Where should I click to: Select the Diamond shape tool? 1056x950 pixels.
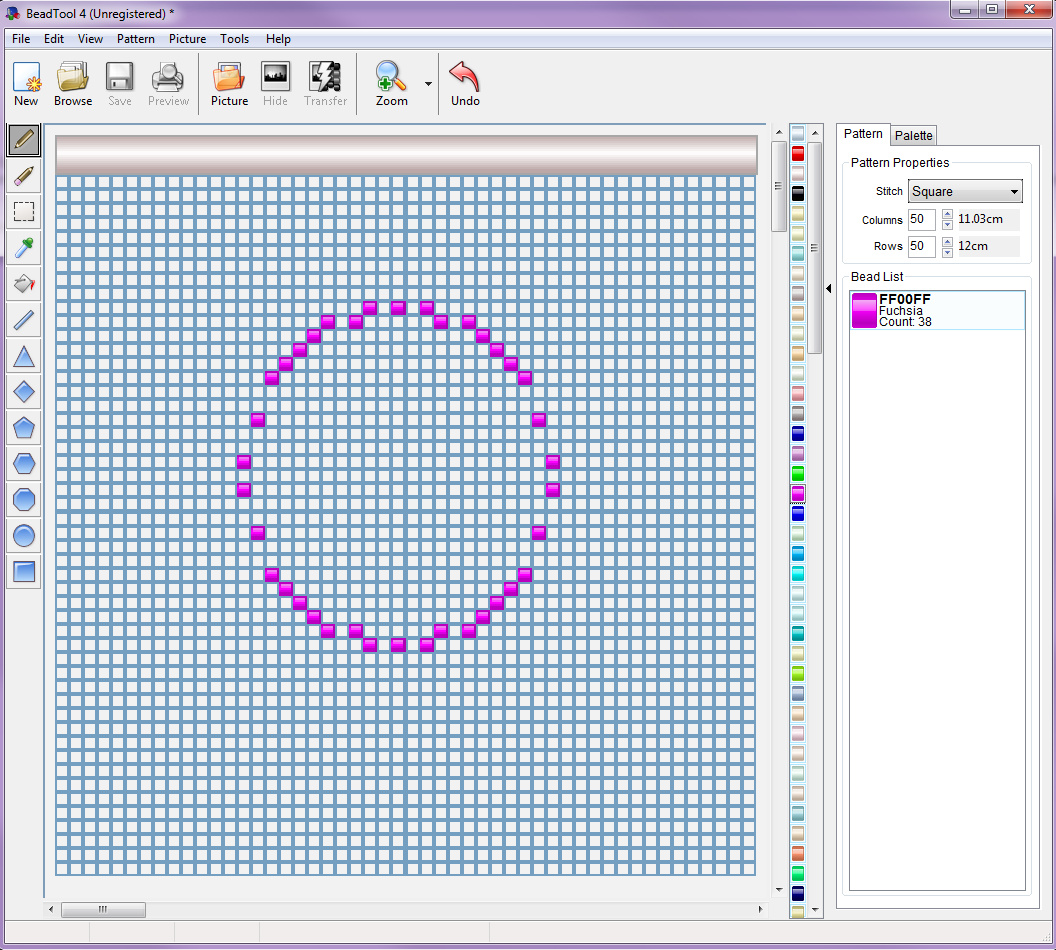click(24, 392)
